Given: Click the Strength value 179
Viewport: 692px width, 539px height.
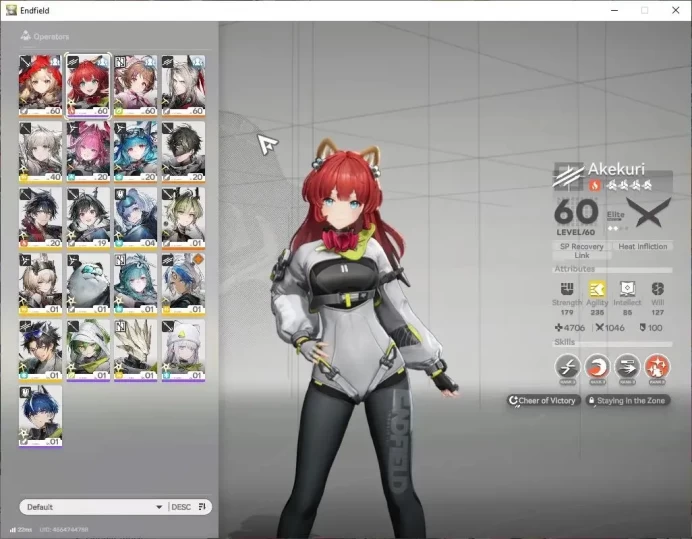Looking at the screenshot, I should point(567,313).
